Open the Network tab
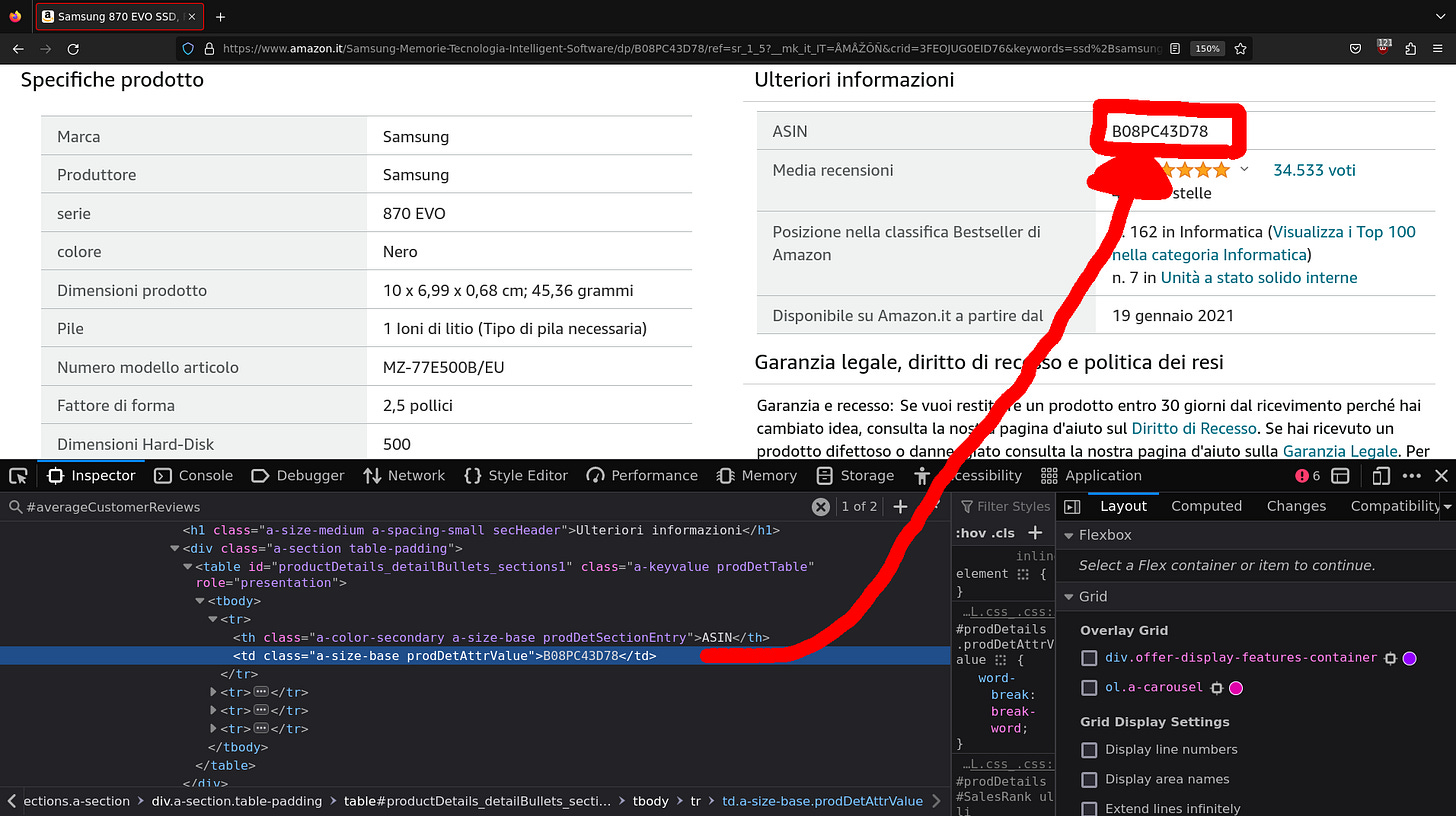 coord(404,476)
